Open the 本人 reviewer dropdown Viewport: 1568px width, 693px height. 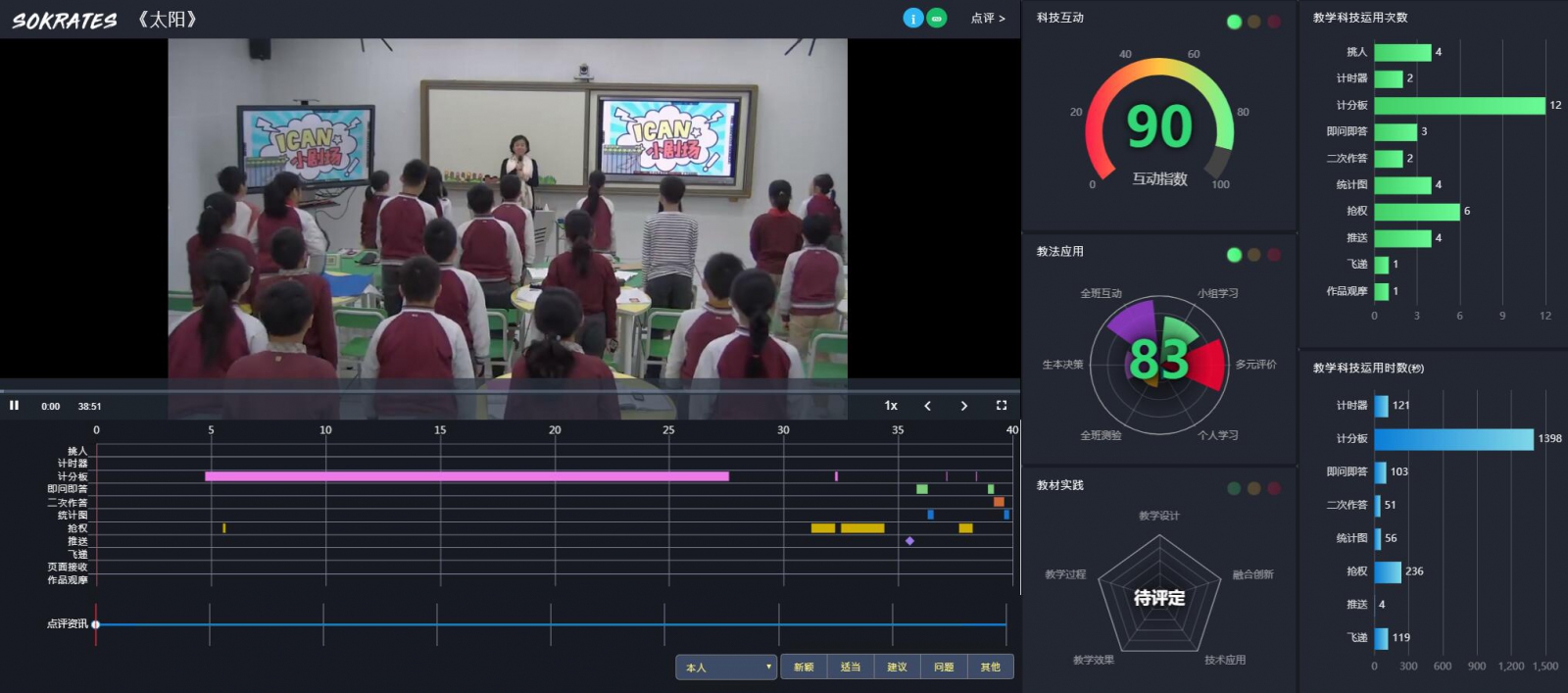(x=725, y=668)
